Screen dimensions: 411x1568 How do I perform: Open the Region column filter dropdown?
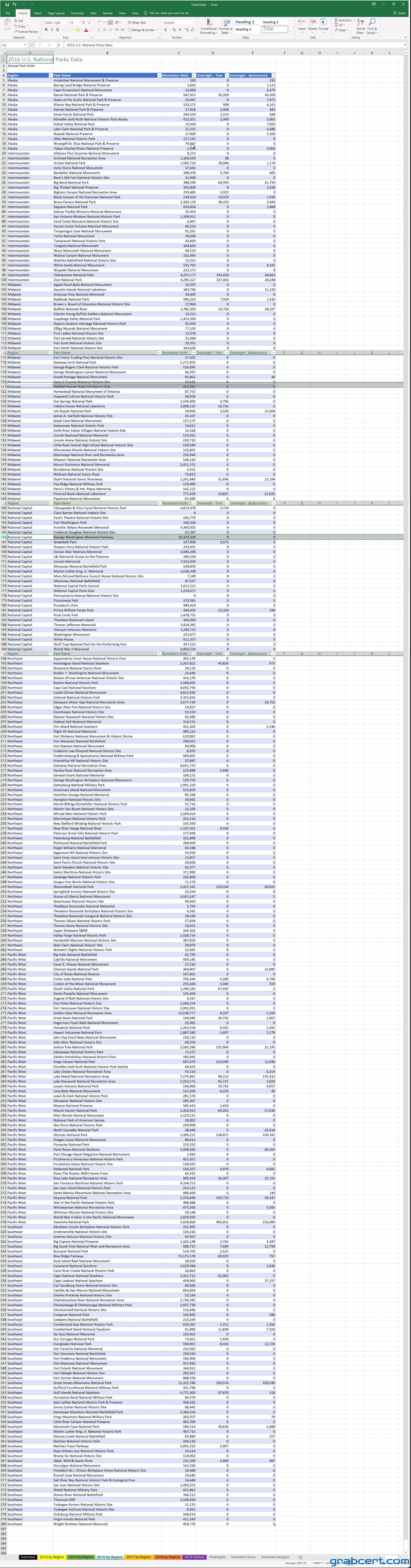[x=50, y=76]
